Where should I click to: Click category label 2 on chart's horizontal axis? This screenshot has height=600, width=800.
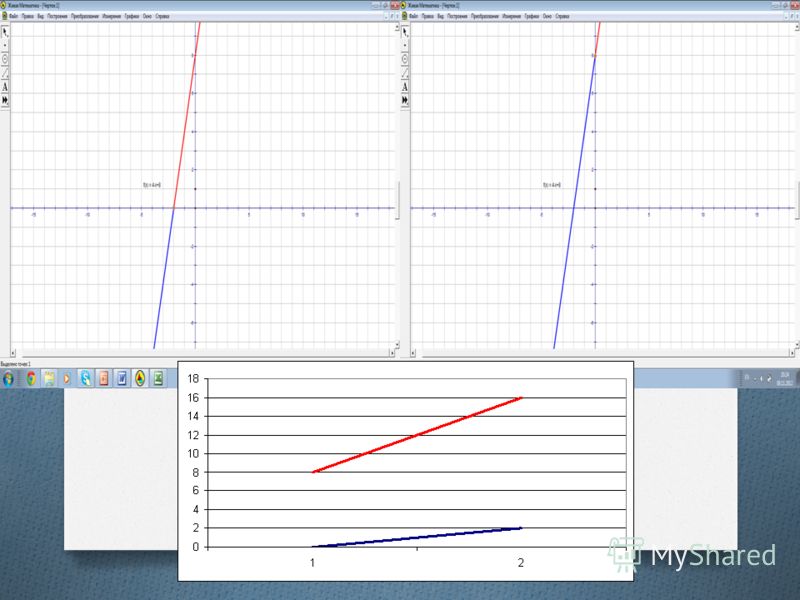click(521, 563)
